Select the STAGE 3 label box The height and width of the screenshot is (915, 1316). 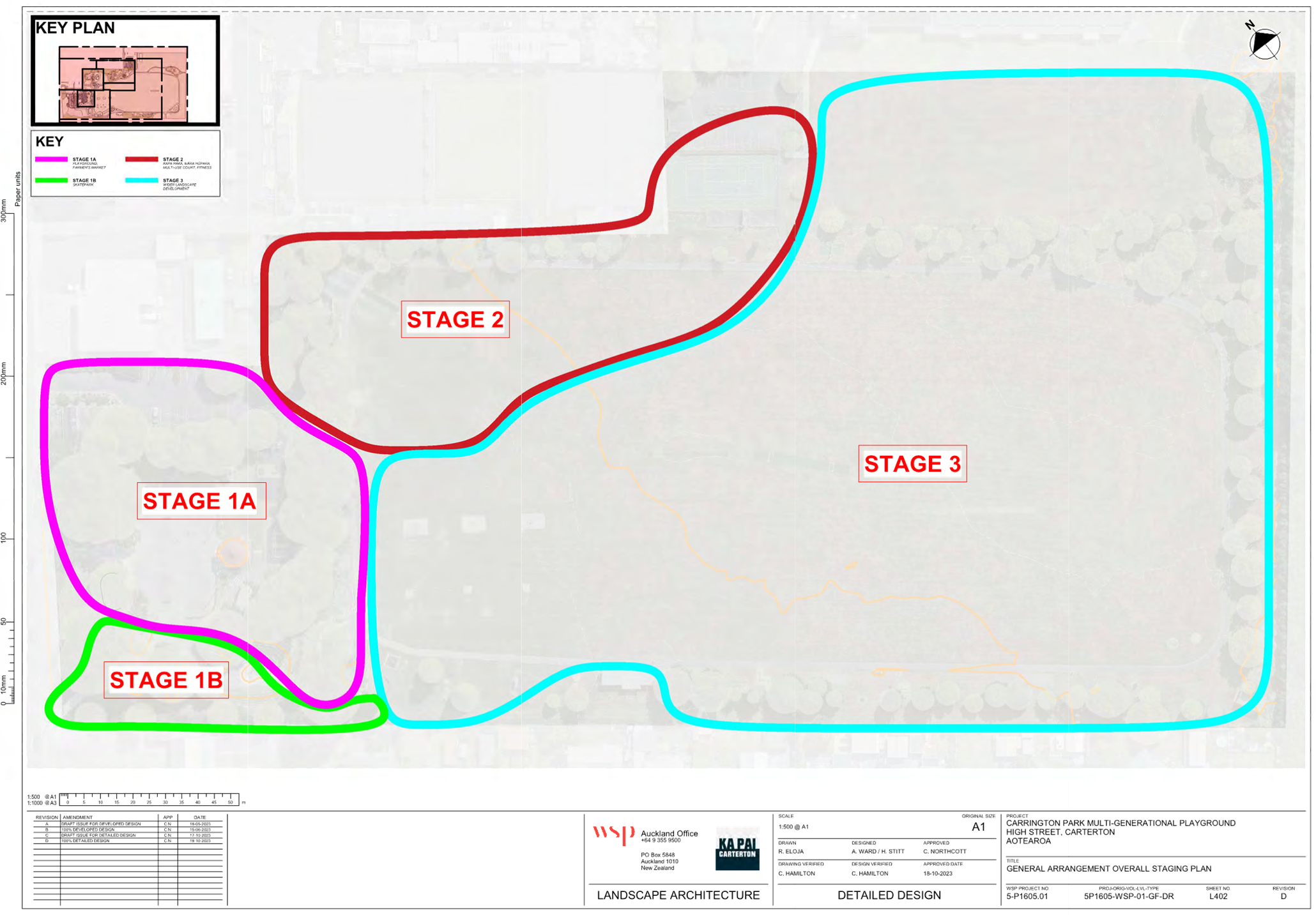pyautogui.click(x=912, y=464)
